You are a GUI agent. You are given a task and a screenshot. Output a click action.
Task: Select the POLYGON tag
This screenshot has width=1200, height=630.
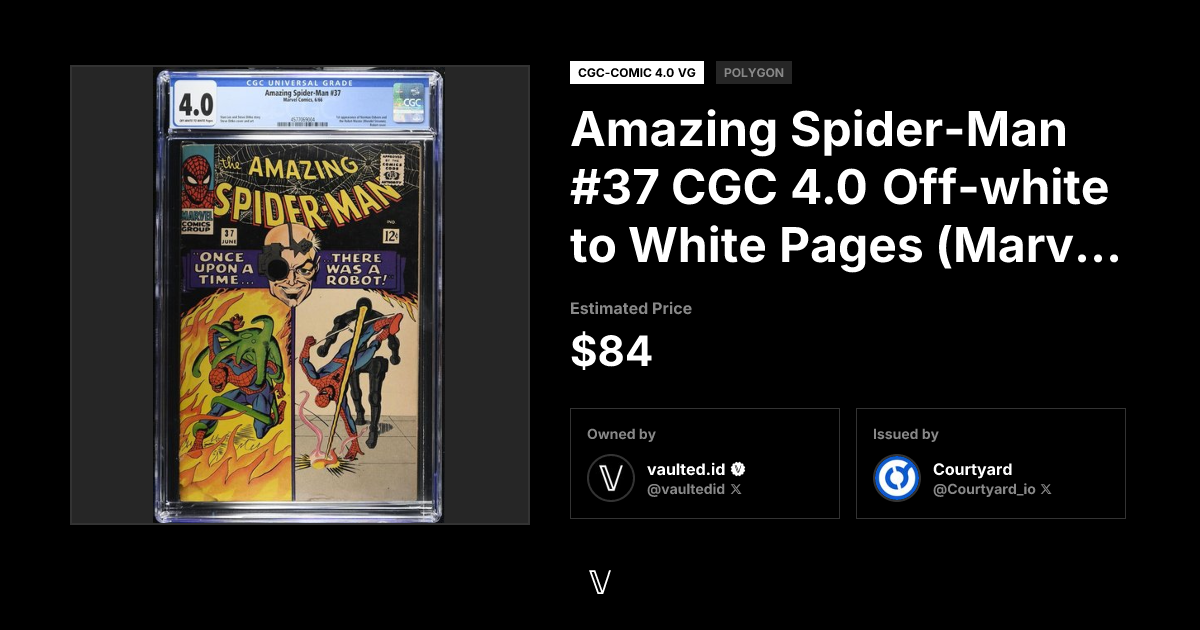pos(754,73)
